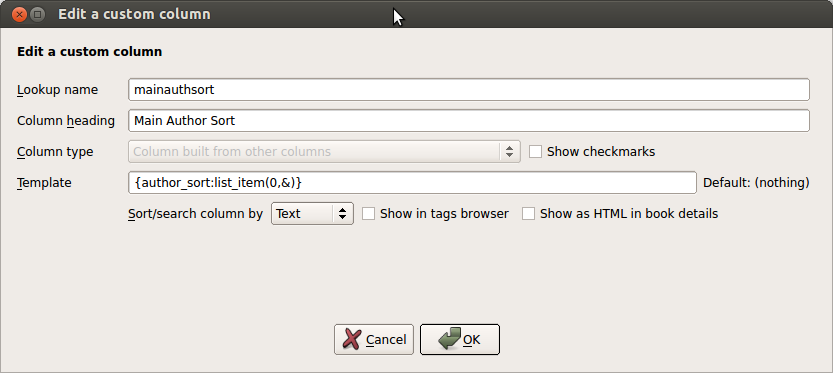The image size is (833, 373).
Task: Close the dialog with orange X button
Action: pos(20,14)
